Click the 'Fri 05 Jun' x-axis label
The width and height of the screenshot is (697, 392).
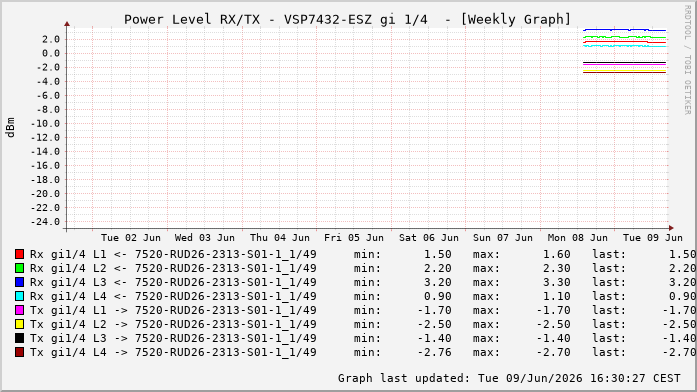click(x=354, y=238)
